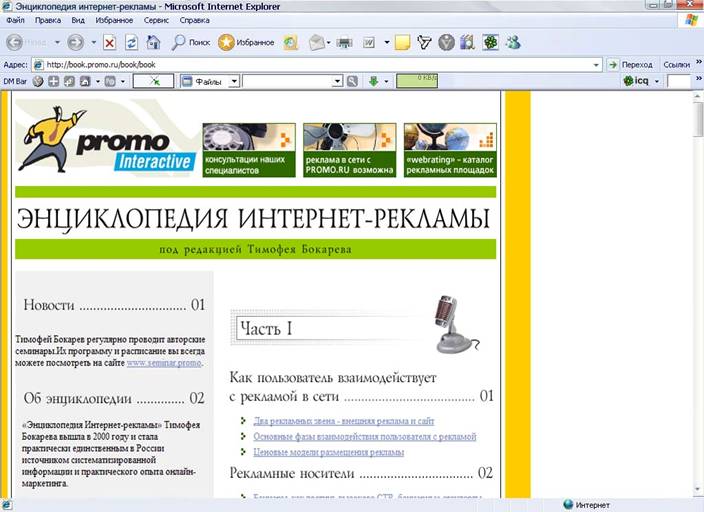
Task: Click the Windows flag logo
Action: coord(691,20)
